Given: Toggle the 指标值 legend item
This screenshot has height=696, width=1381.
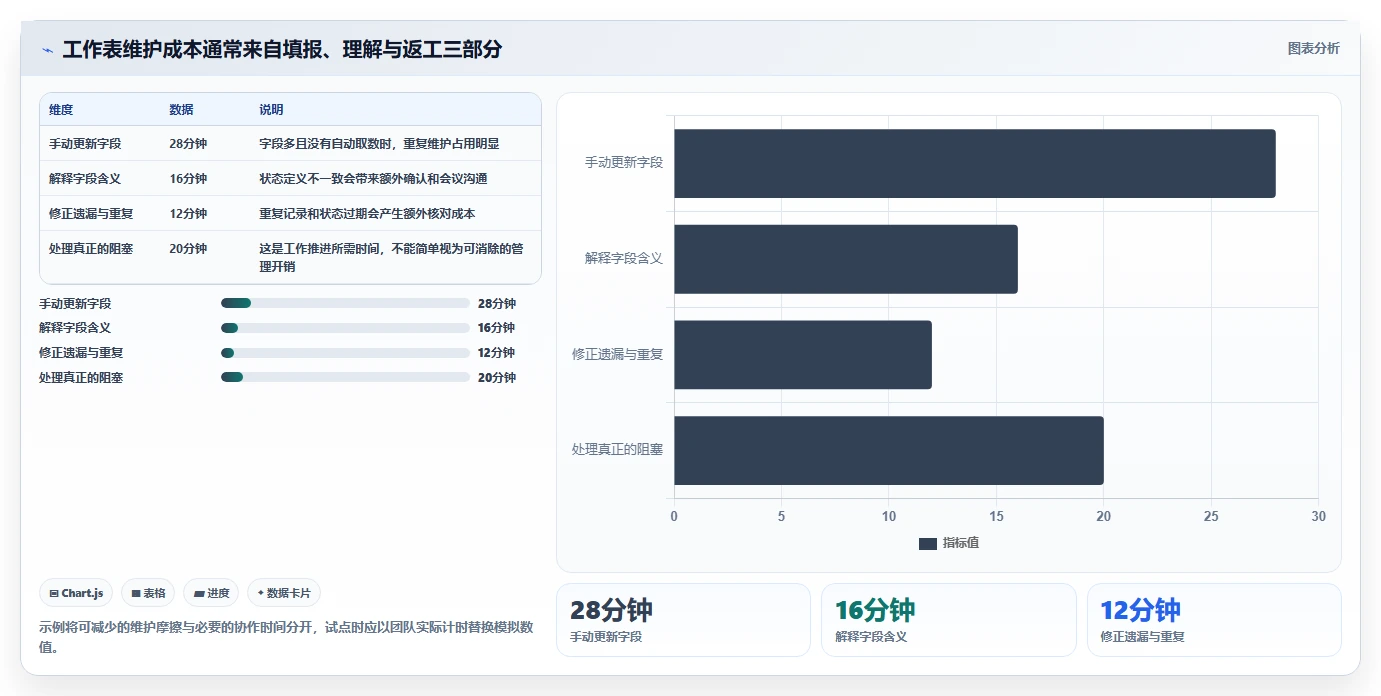Looking at the screenshot, I should pyautogui.click(x=948, y=543).
